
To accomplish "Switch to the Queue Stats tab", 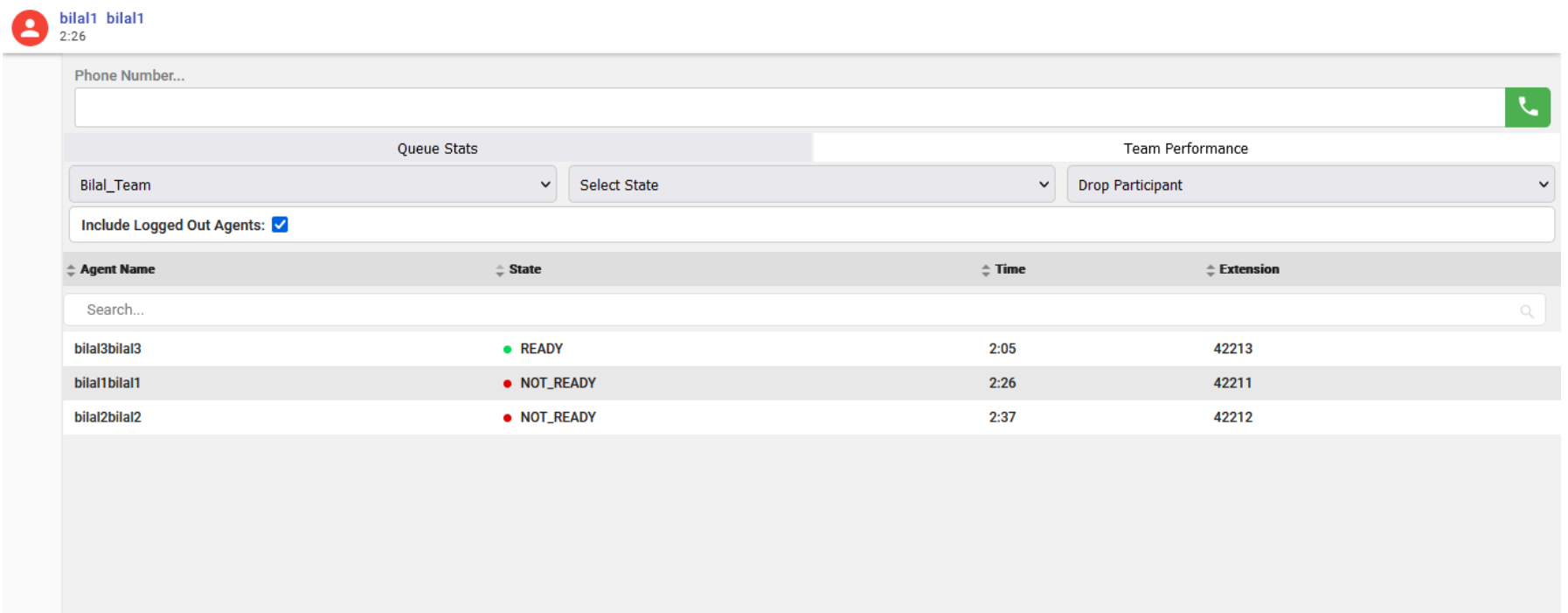I will click(x=437, y=149).
